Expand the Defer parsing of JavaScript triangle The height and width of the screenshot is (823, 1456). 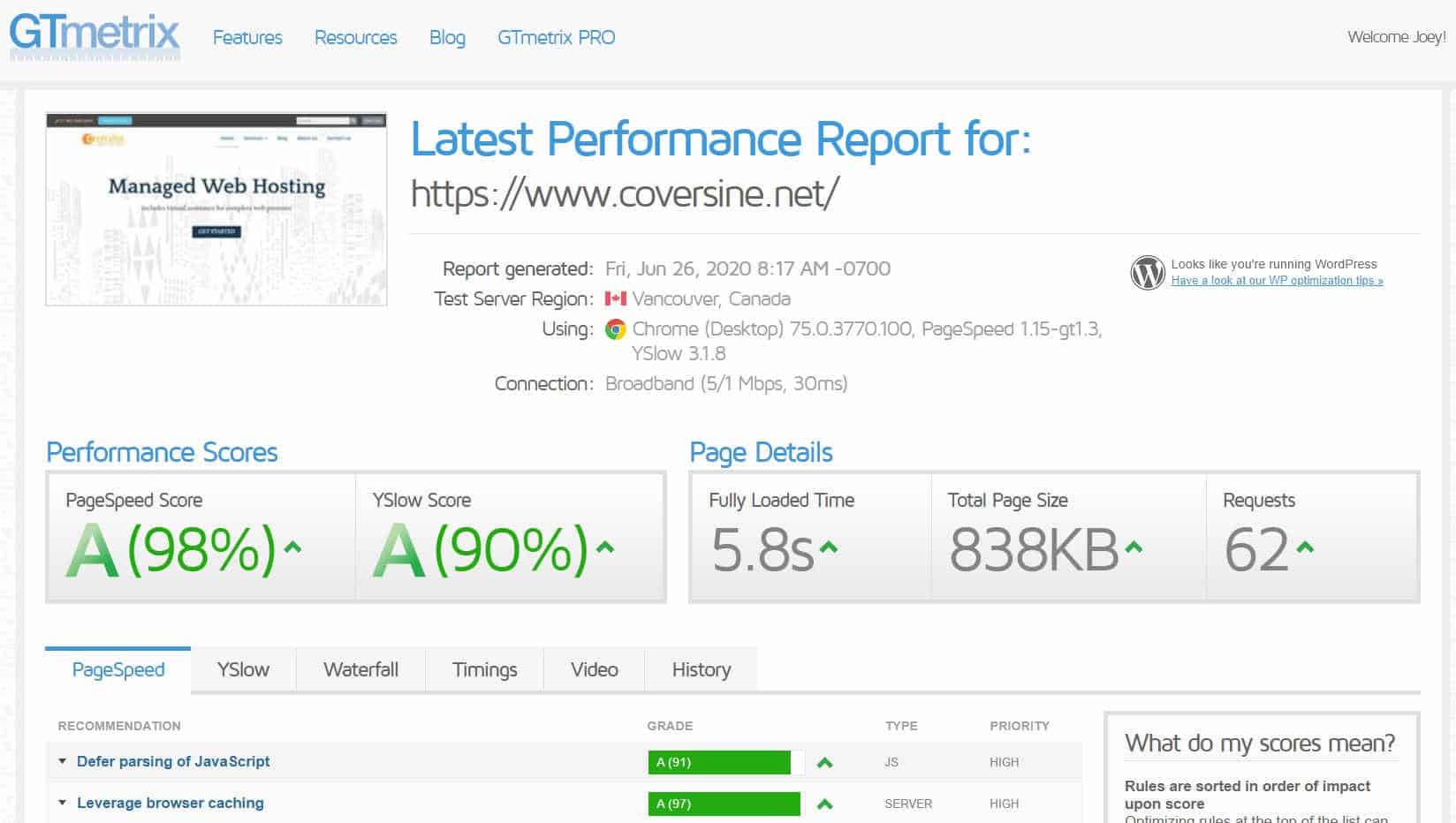[63, 761]
